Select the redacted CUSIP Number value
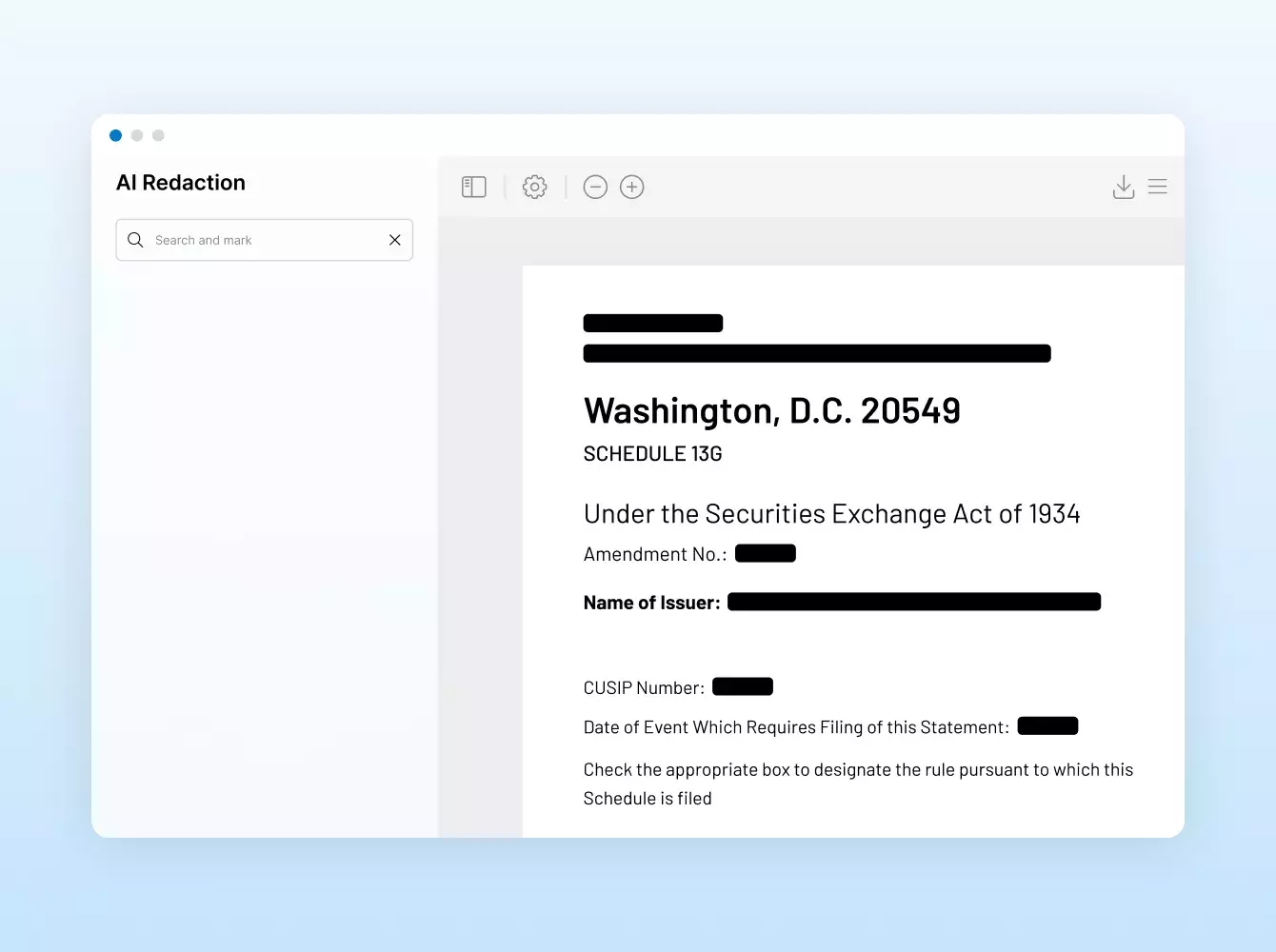Screen dimensions: 1276x952 click(x=743, y=686)
